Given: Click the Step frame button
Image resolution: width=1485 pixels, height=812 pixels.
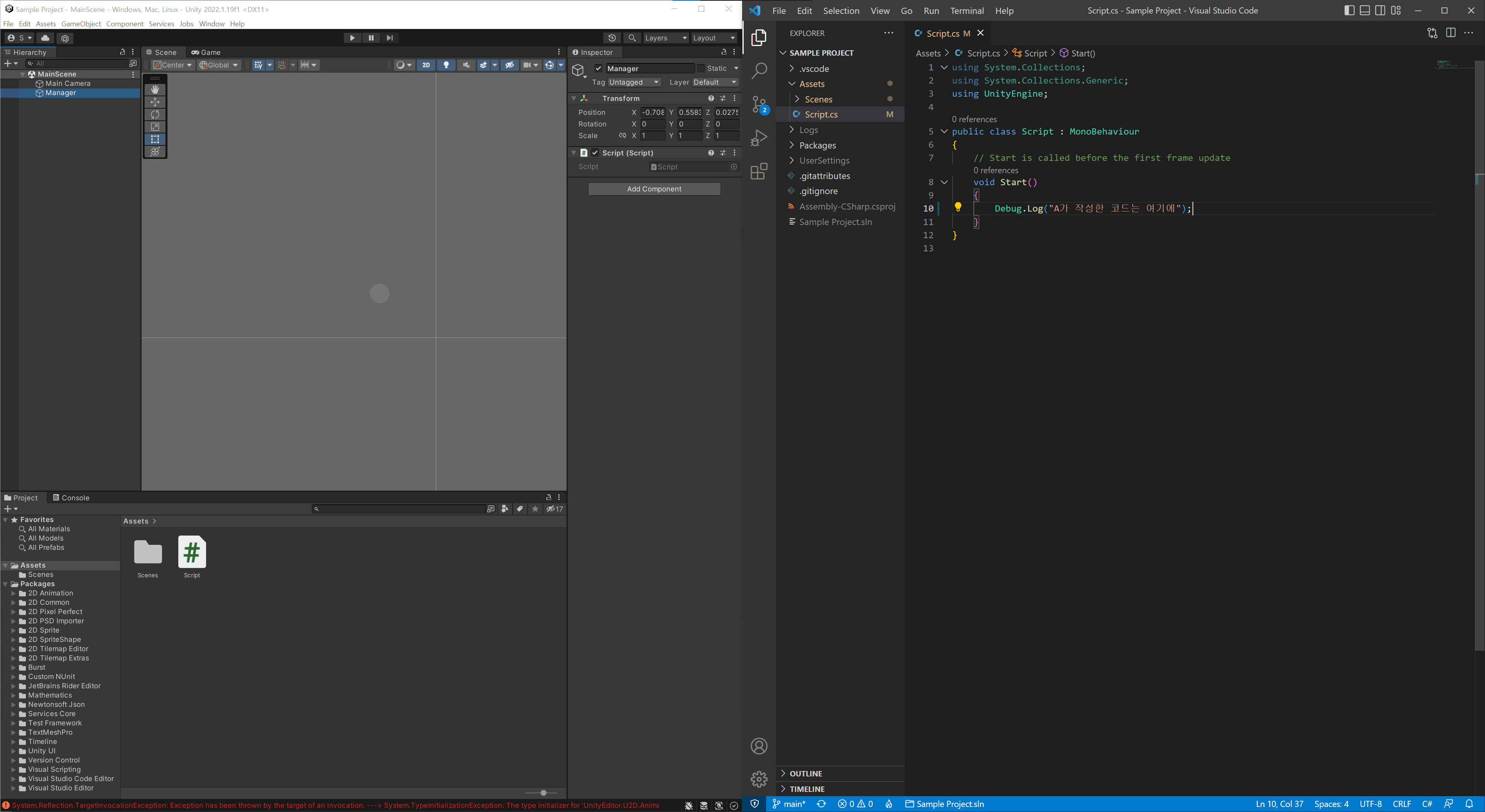Looking at the screenshot, I should [x=390, y=38].
